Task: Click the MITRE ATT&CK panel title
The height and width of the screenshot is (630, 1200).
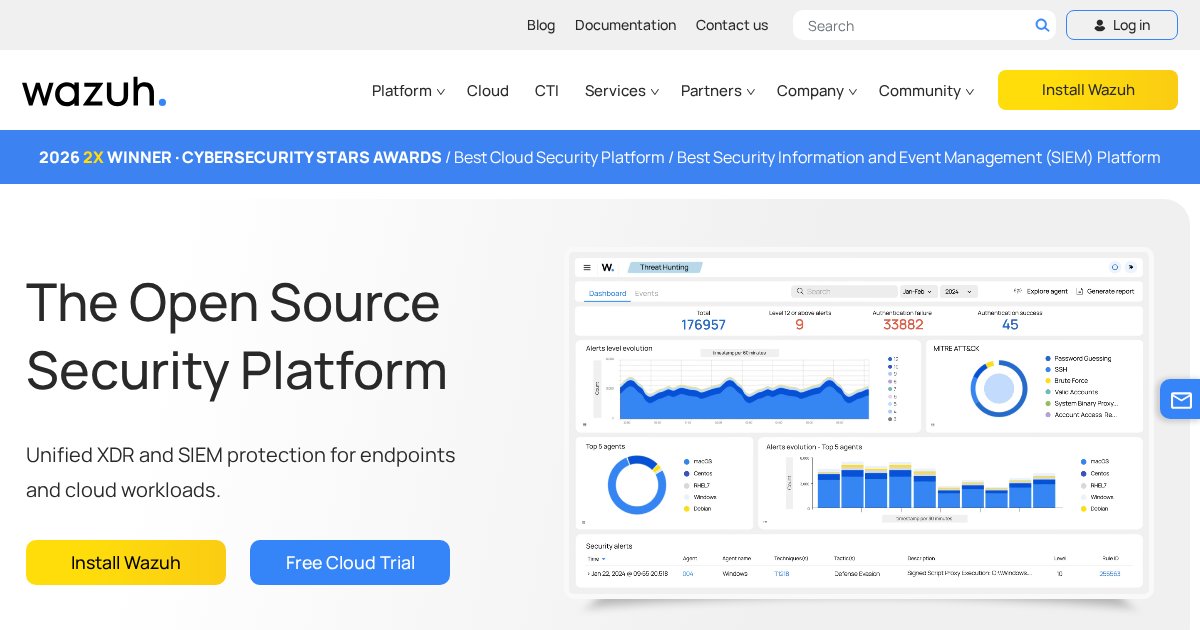Action: [x=956, y=348]
